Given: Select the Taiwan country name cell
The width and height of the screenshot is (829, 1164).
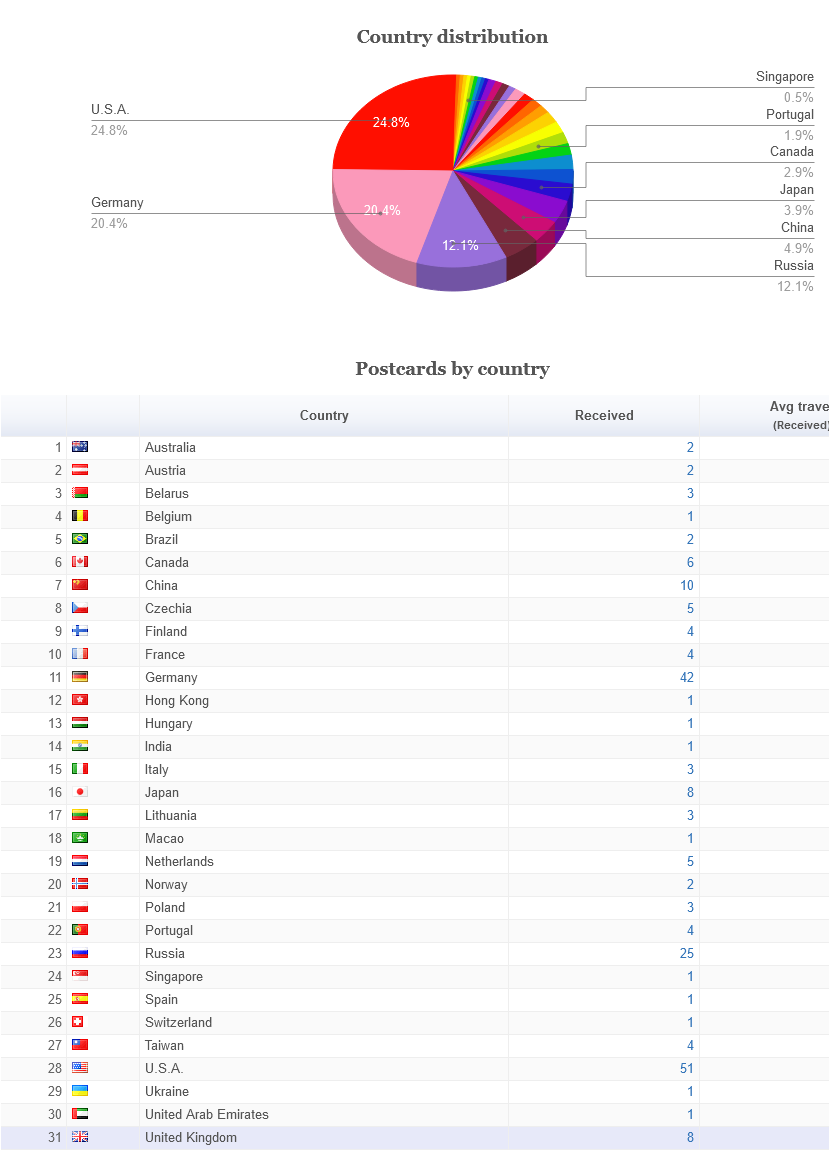Looking at the screenshot, I should point(324,1045).
